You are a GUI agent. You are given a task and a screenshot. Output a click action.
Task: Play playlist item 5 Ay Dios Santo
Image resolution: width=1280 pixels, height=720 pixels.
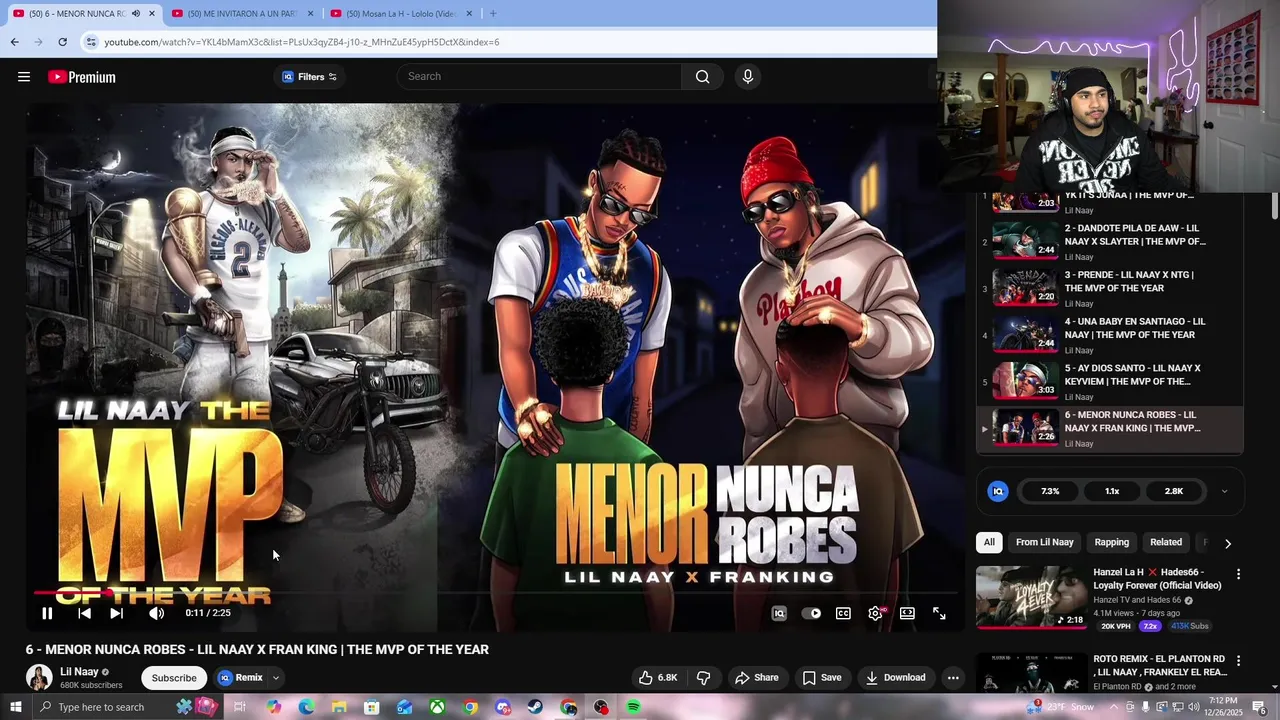point(1110,381)
